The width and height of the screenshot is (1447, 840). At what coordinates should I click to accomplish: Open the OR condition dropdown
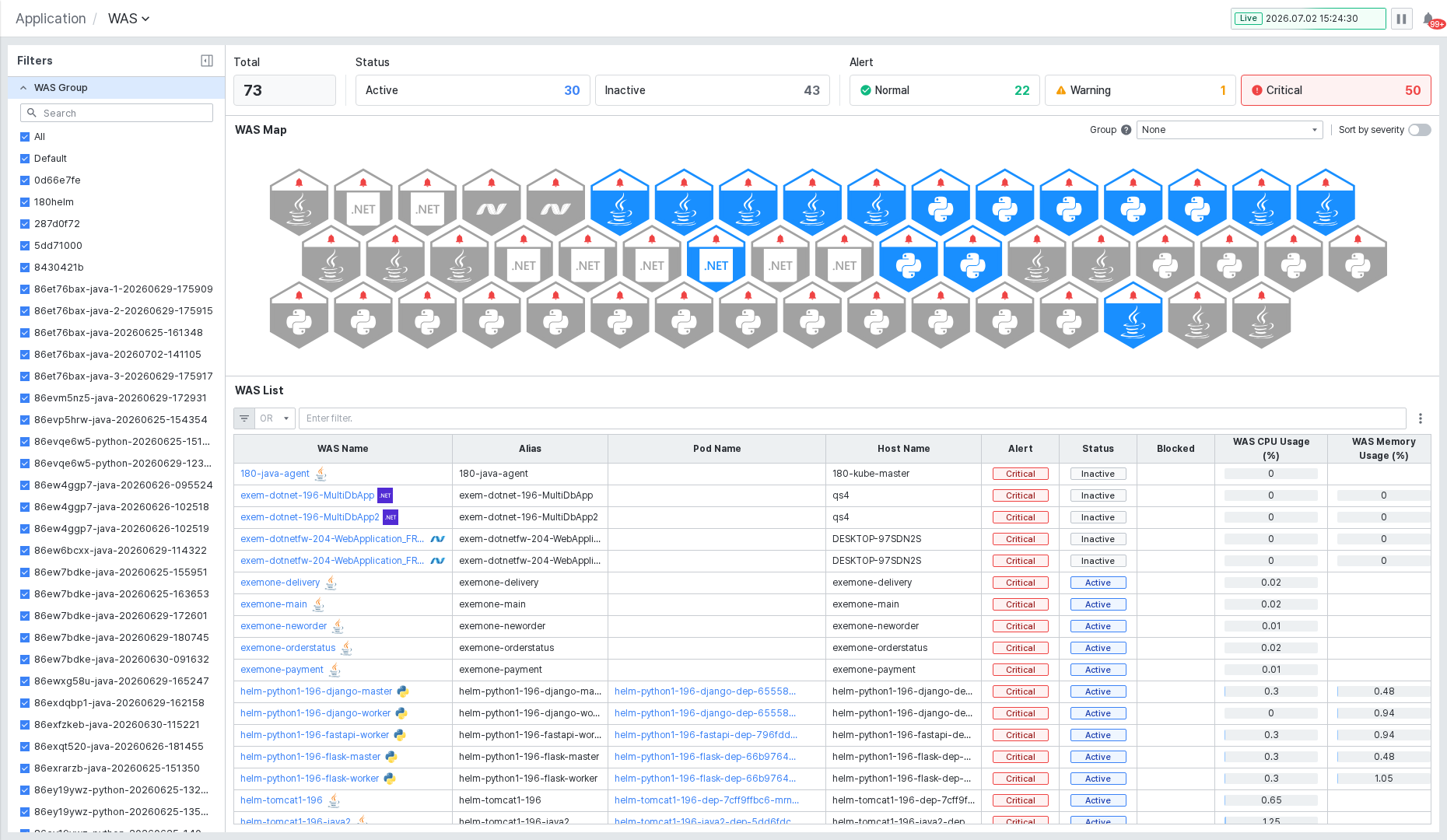(x=275, y=418)
